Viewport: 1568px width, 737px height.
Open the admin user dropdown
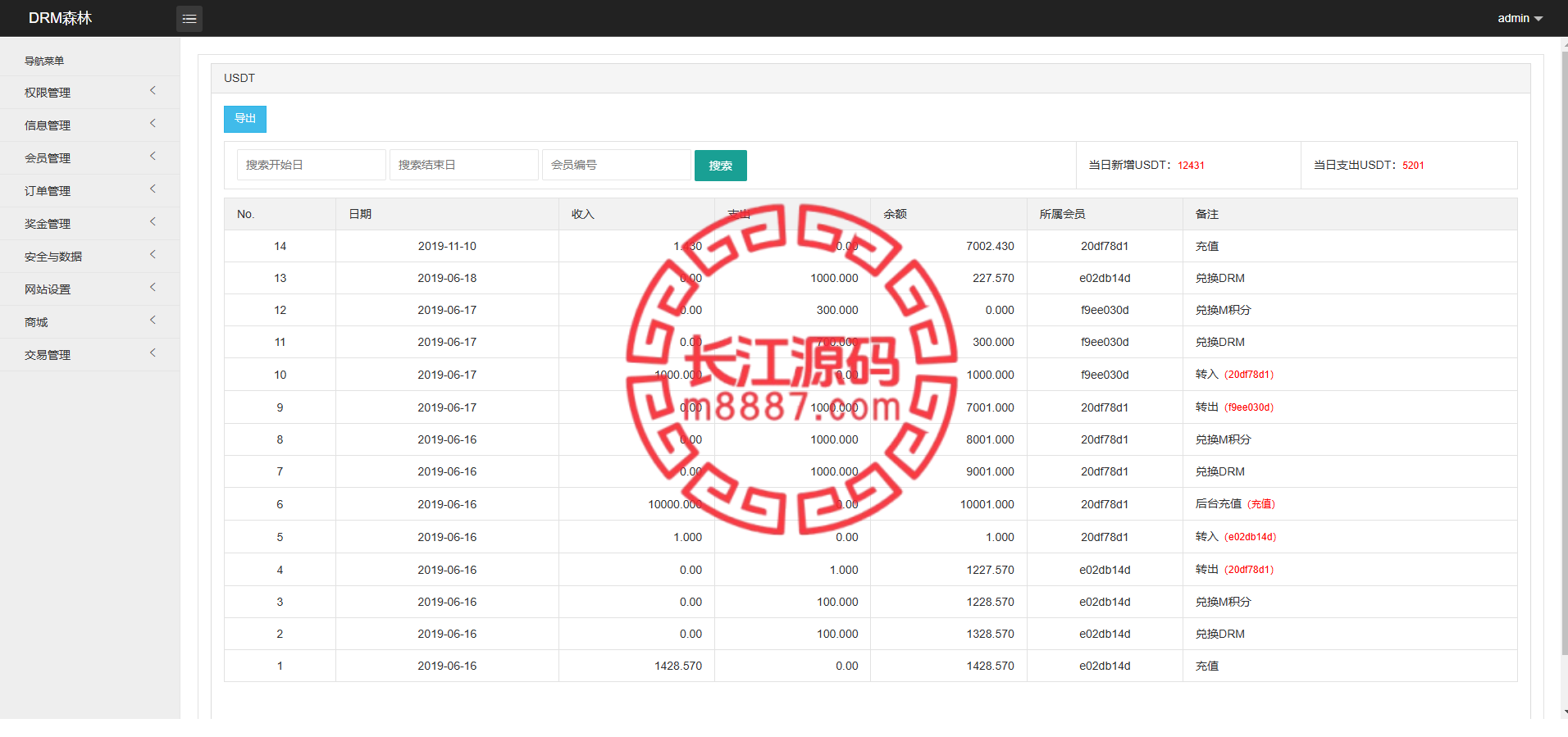1520,18
